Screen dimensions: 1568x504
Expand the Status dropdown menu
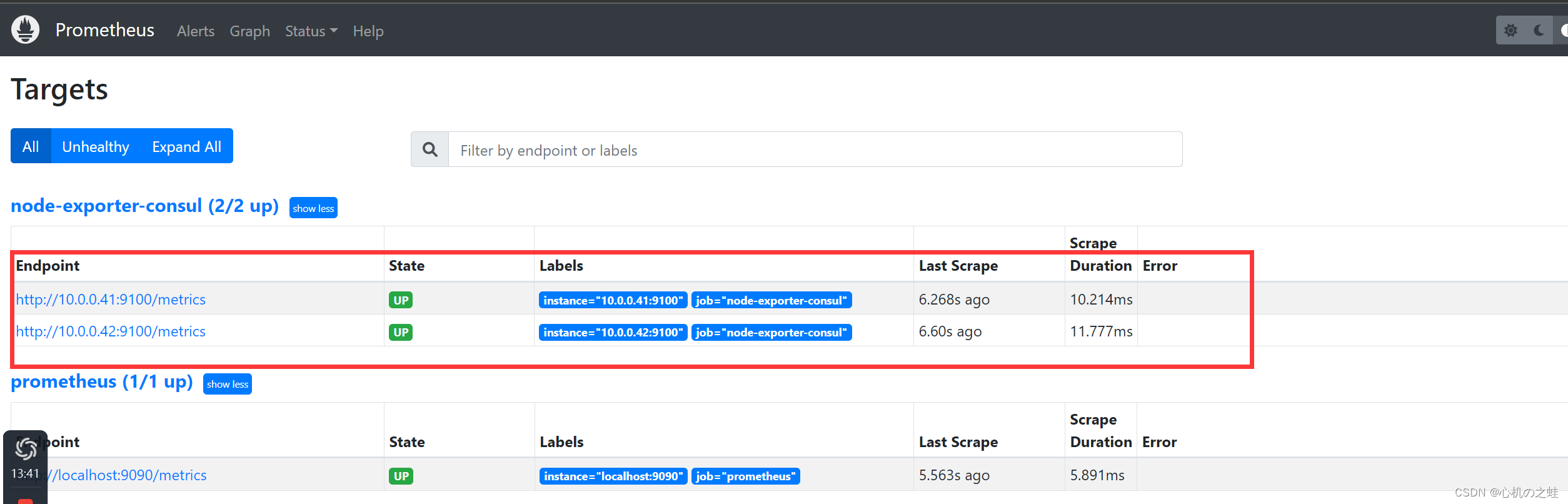coord(311,31)
